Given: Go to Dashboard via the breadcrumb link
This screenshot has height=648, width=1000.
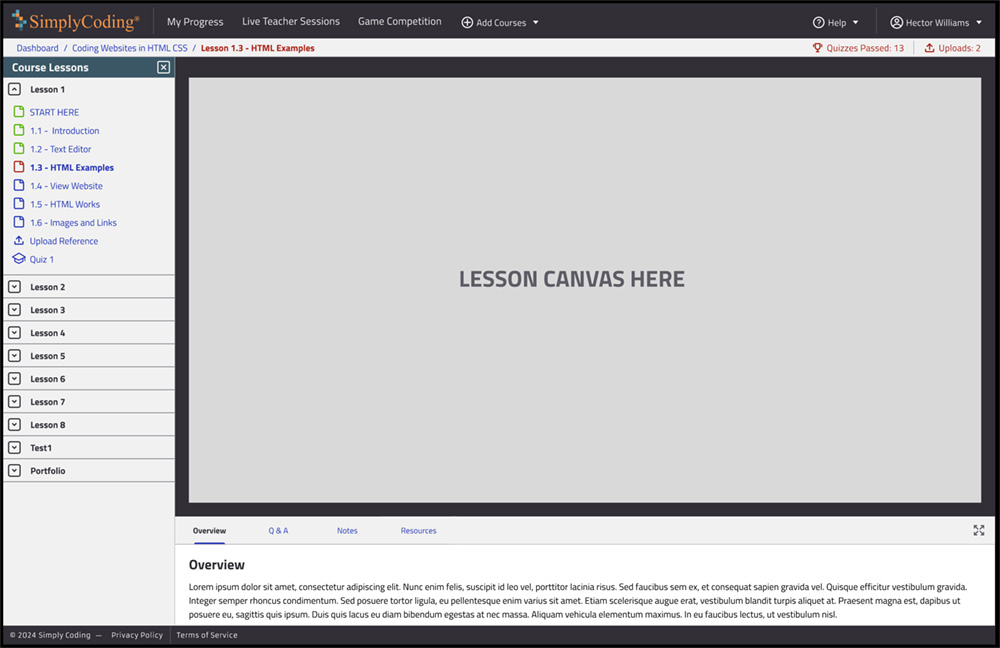Looking at the screenshot, I should click(x=37, y=47).
